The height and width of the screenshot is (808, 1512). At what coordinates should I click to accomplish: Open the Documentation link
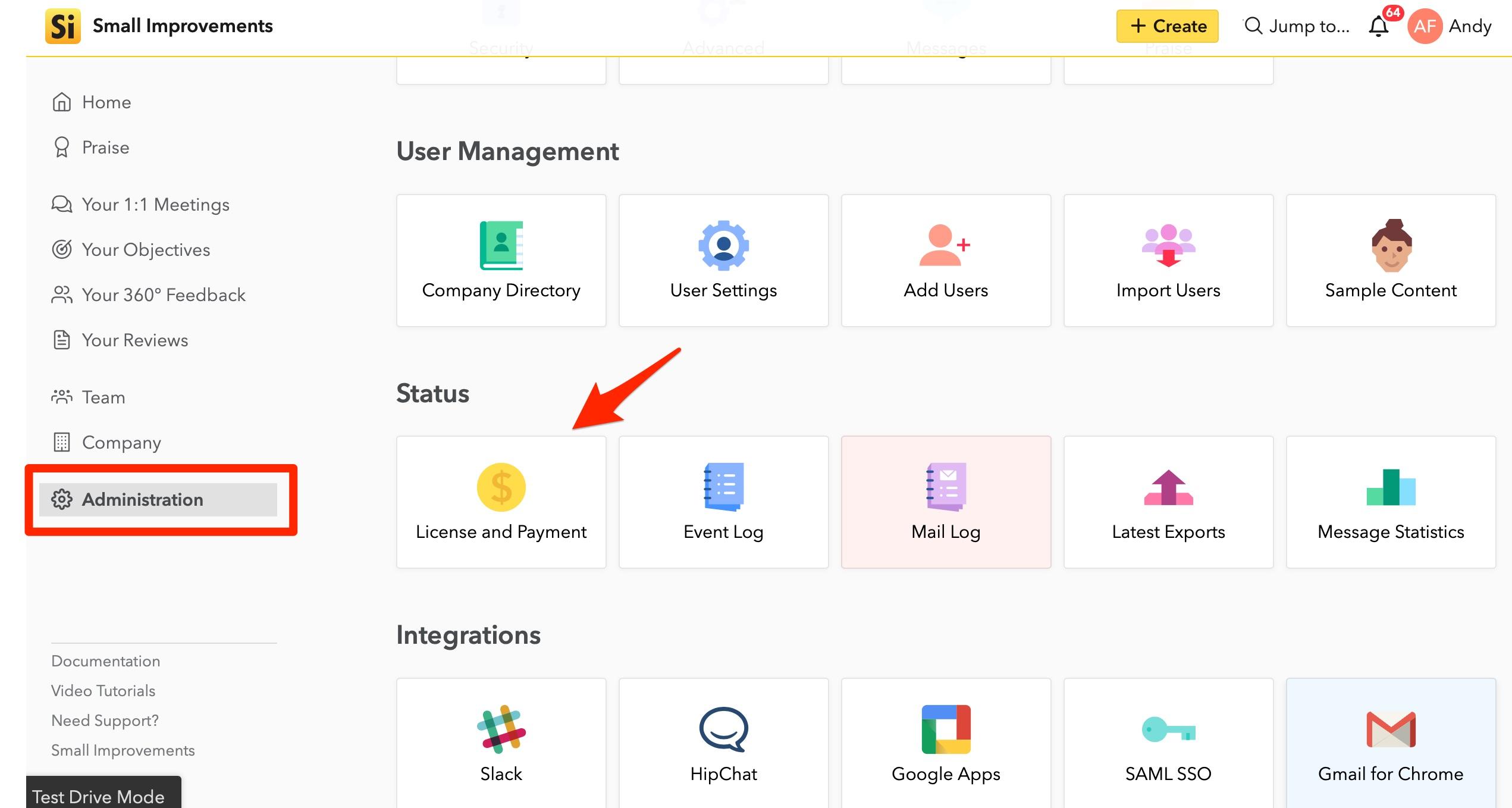pyautogui.click(x=106, y=661)
